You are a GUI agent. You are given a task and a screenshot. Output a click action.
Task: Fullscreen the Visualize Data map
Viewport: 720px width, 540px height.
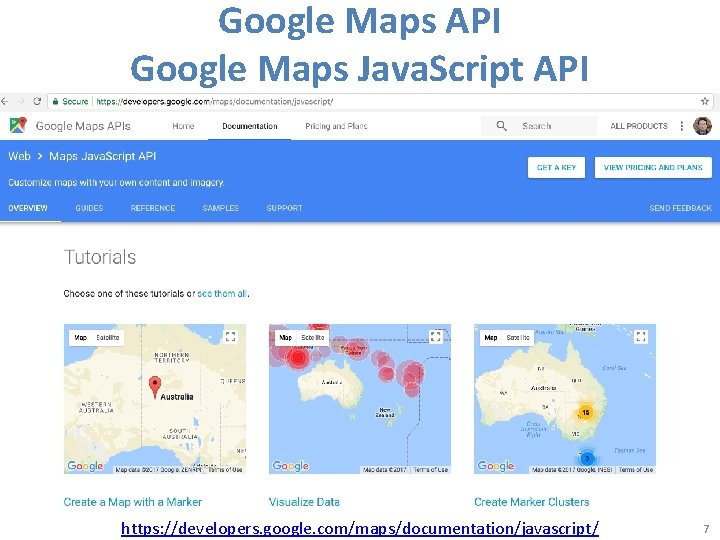point(435,337)
